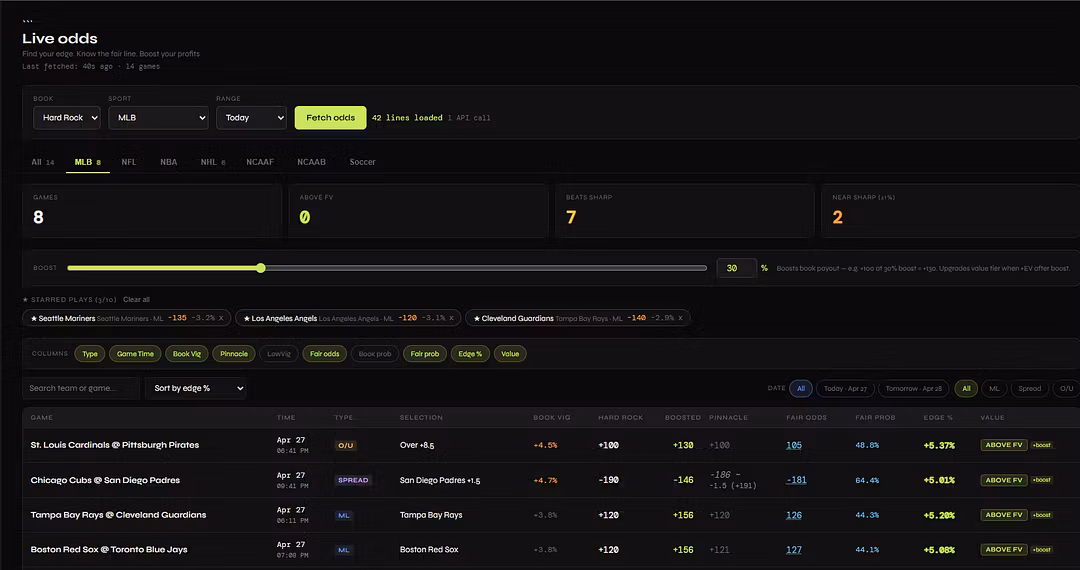Enable the LowVig column pill
This screenshot has height=570, width=1080.
tap(279, 354)
